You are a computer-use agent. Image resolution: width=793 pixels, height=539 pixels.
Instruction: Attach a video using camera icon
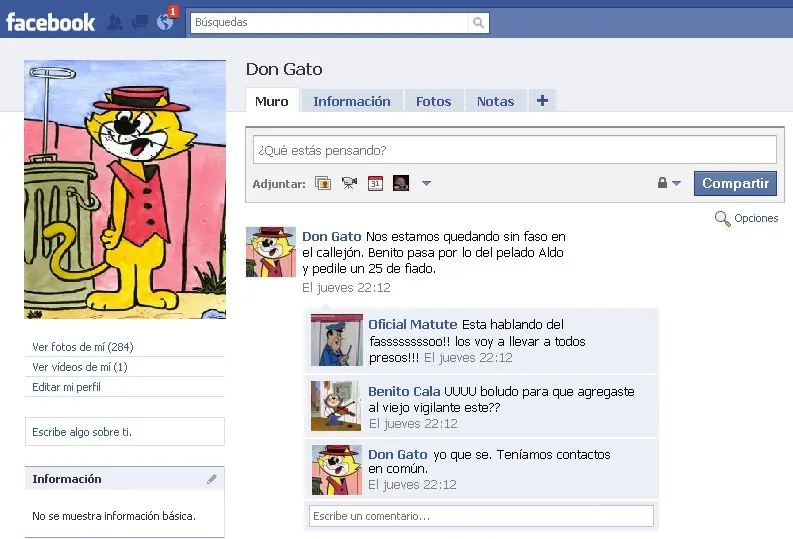click(x=349, y=183)
